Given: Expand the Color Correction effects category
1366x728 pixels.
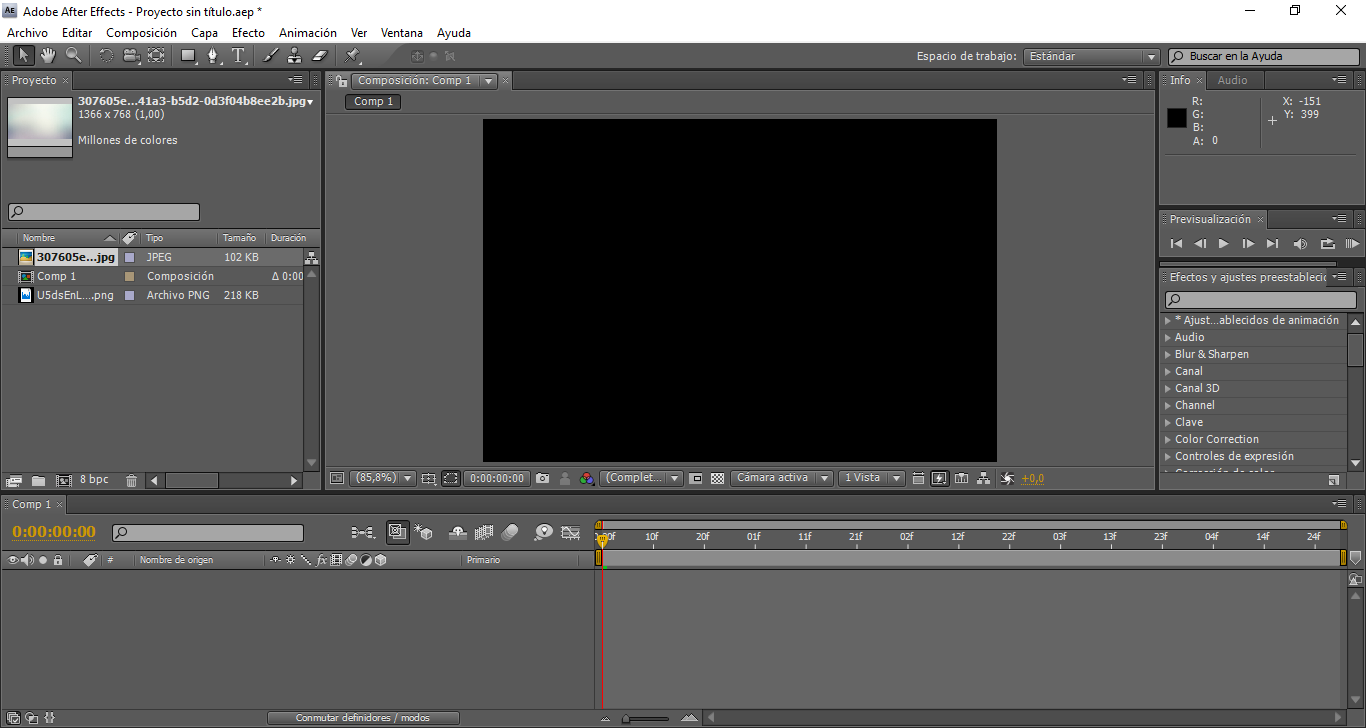Looking at the screenshot, I should pos(1216,439).
